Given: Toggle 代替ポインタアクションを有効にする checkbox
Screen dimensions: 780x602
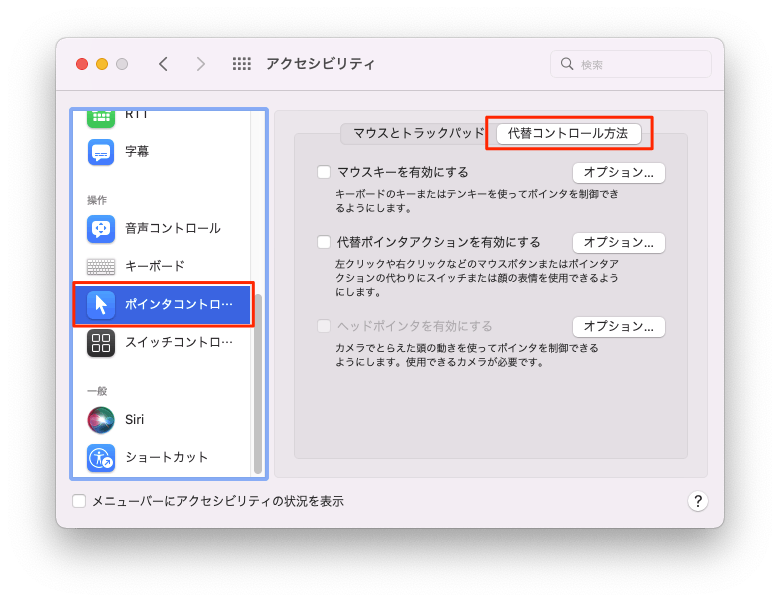Looking at the screenshot, I should [x=324, y=242].
